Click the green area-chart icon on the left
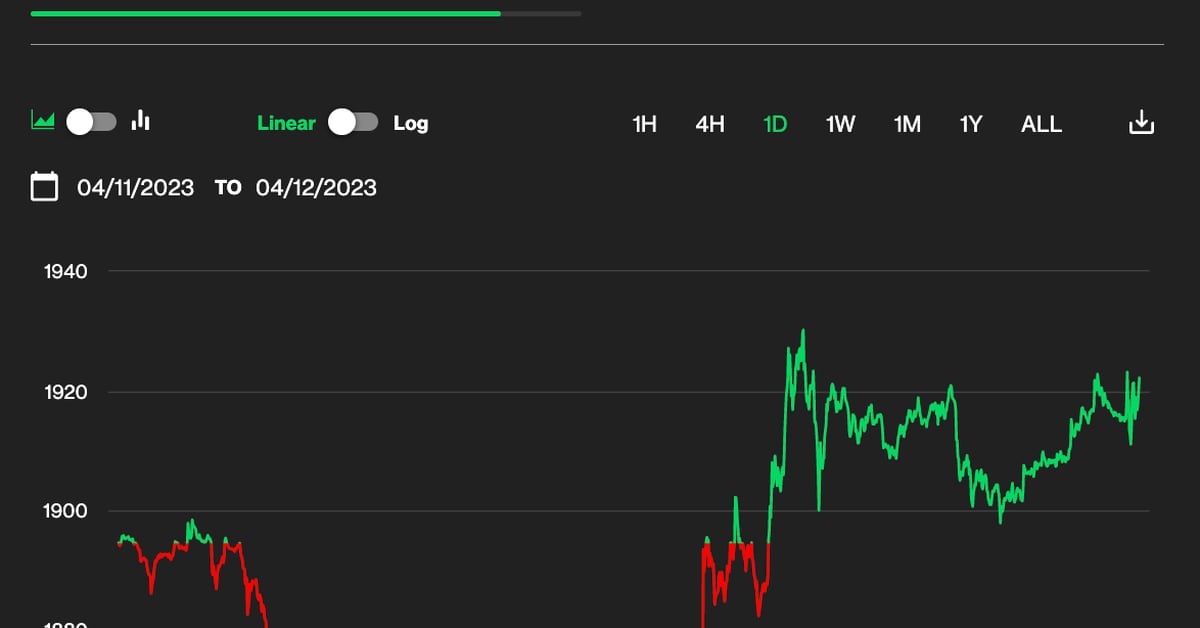This screenshot has height=628, width=1200. [44, 120]
